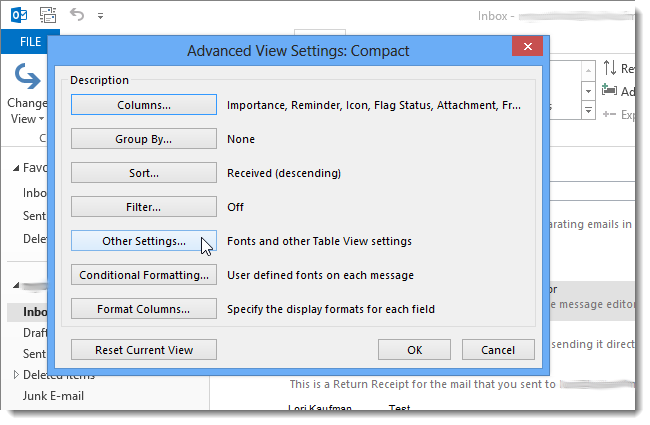Click the Expand/Collapse icon in ribbon
The width and height of the screenshot is (650, 425).
(x=609, y=114)
